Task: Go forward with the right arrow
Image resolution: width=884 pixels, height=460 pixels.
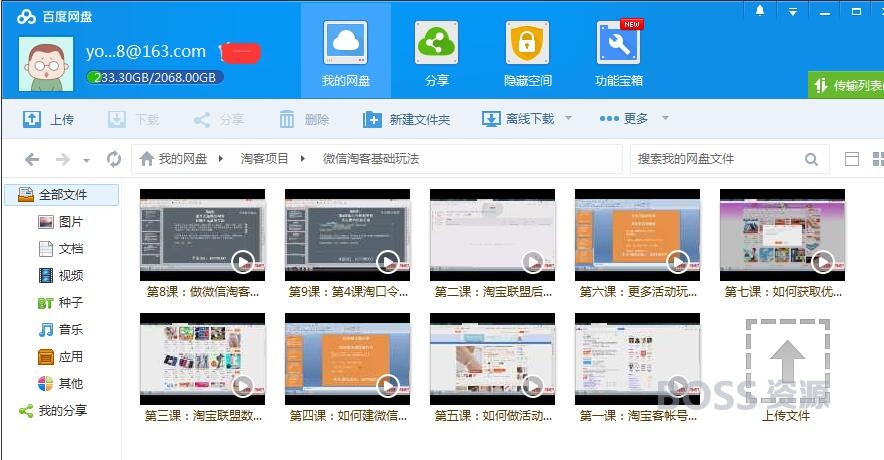Action: point(63,160)
